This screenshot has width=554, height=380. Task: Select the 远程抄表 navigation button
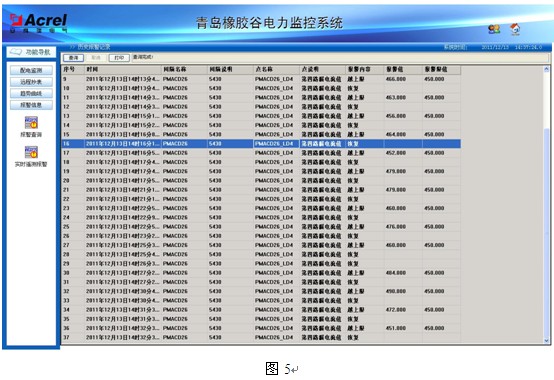(x=31, y=82)
